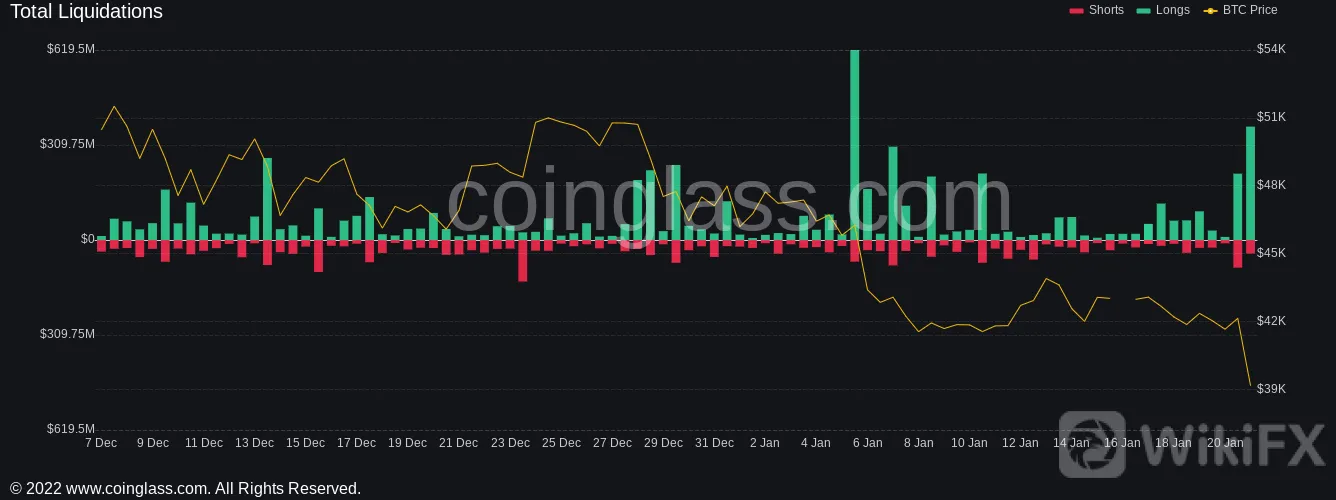1336x500 pixels.
Task: Click the $619.5M top axis label
Action: coord(71,49)
